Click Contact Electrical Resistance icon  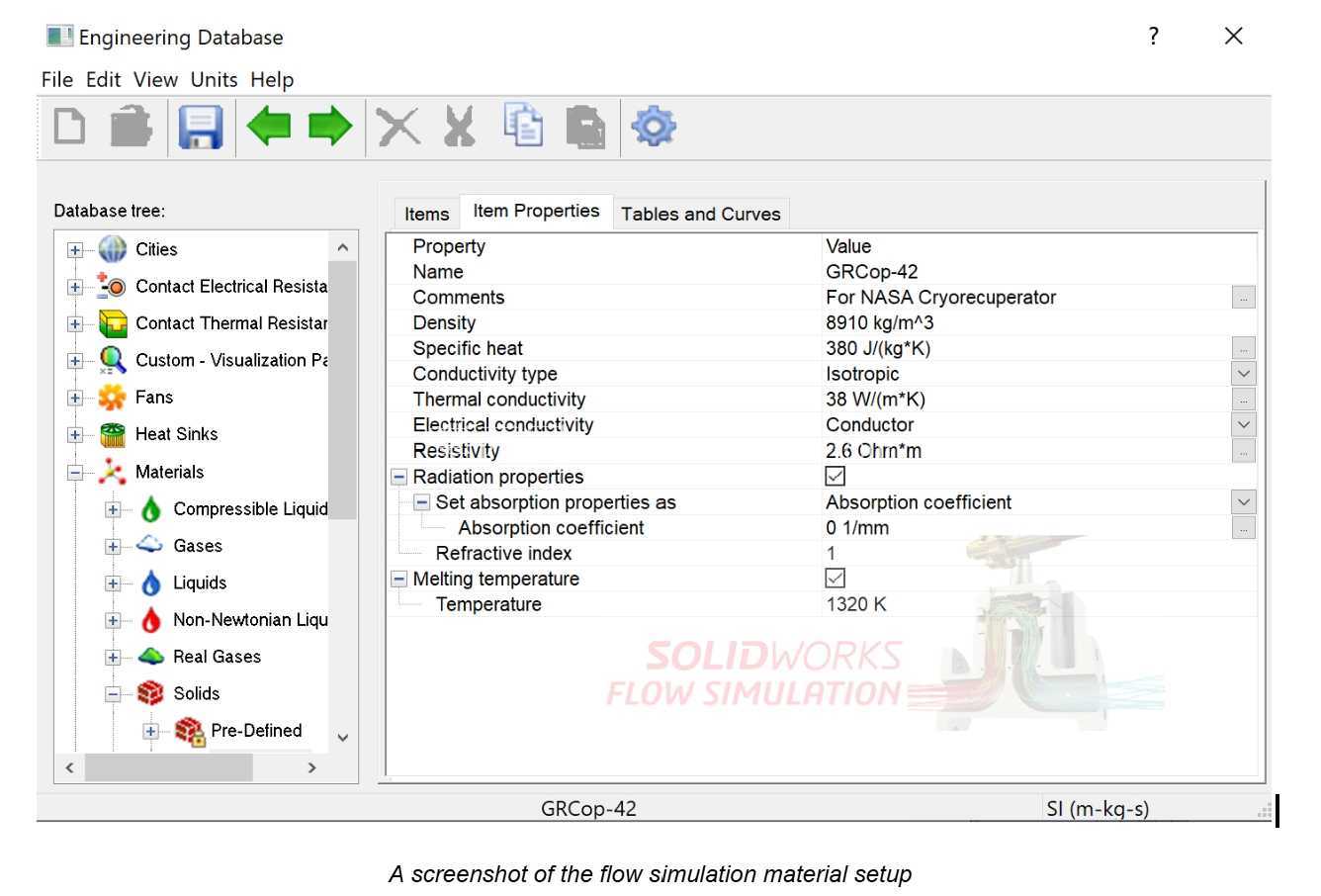(x=112, y=287)
